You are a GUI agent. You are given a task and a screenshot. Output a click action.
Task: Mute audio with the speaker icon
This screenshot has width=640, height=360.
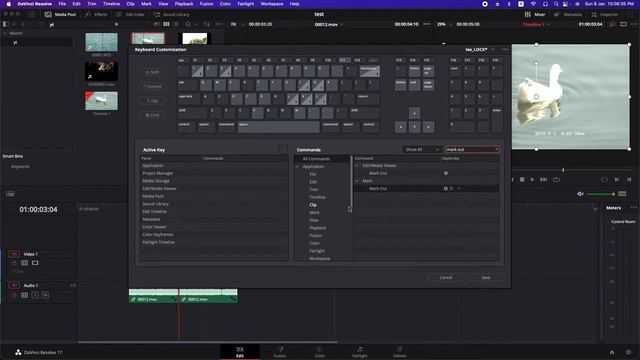click(580, 194)
